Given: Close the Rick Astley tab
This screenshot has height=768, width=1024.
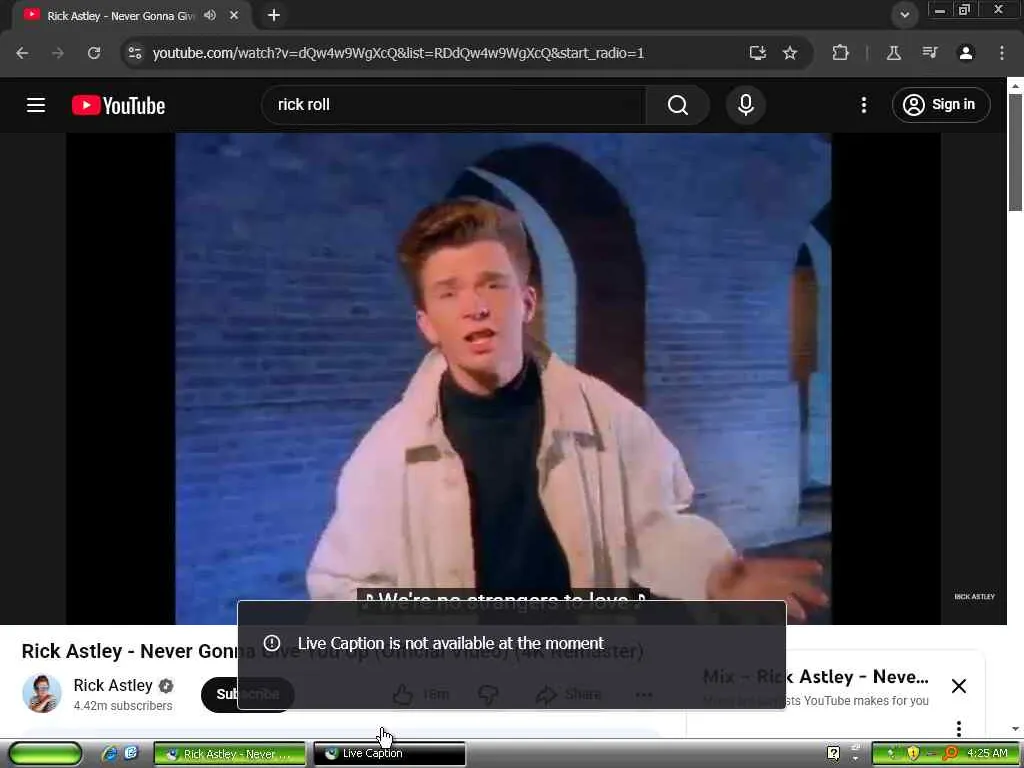Looking at the screenshot, I should pos(234,15).
